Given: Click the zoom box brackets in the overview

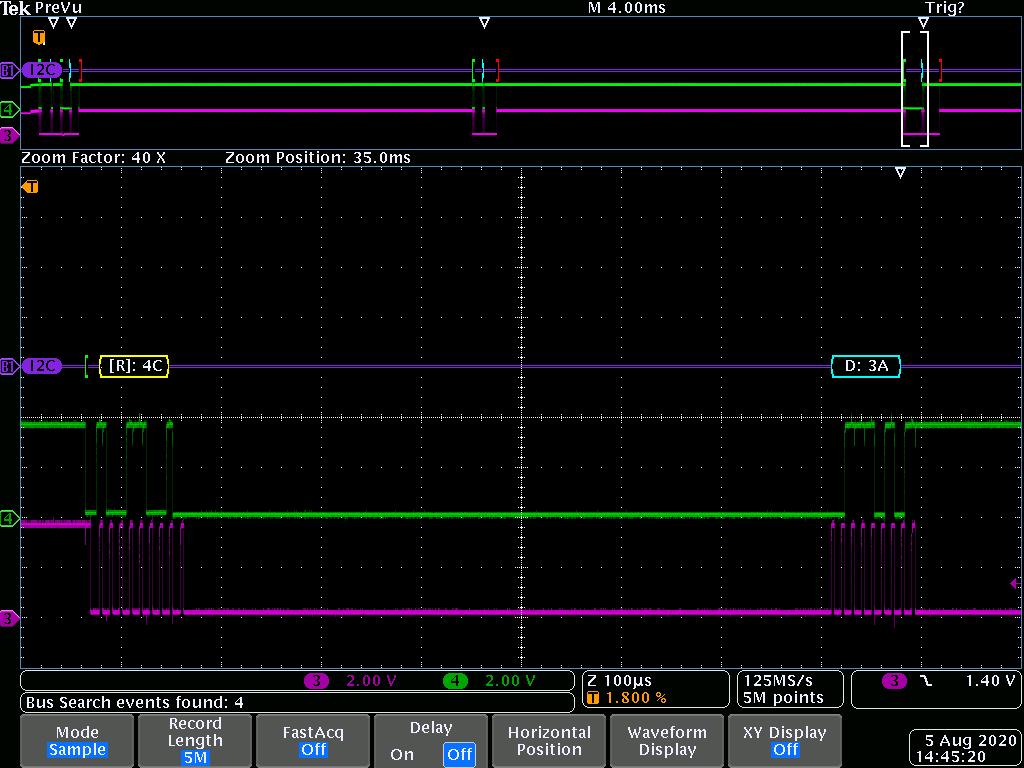Looking at the screenshot, I should 915,89.
